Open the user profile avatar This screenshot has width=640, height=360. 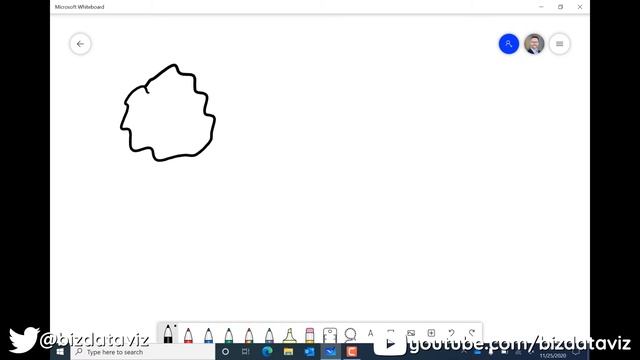534,44
